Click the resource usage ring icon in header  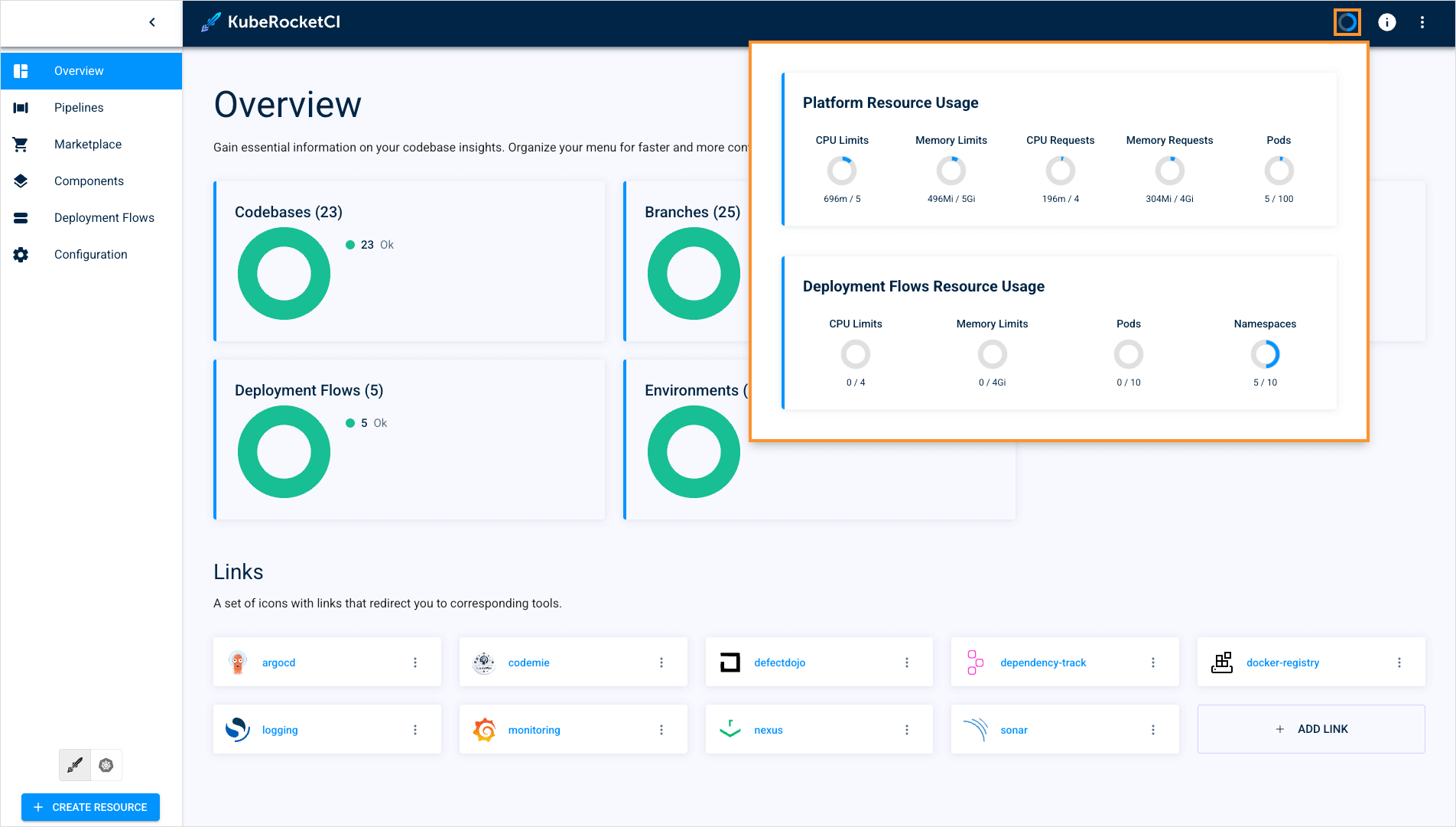click(1347, 22)
